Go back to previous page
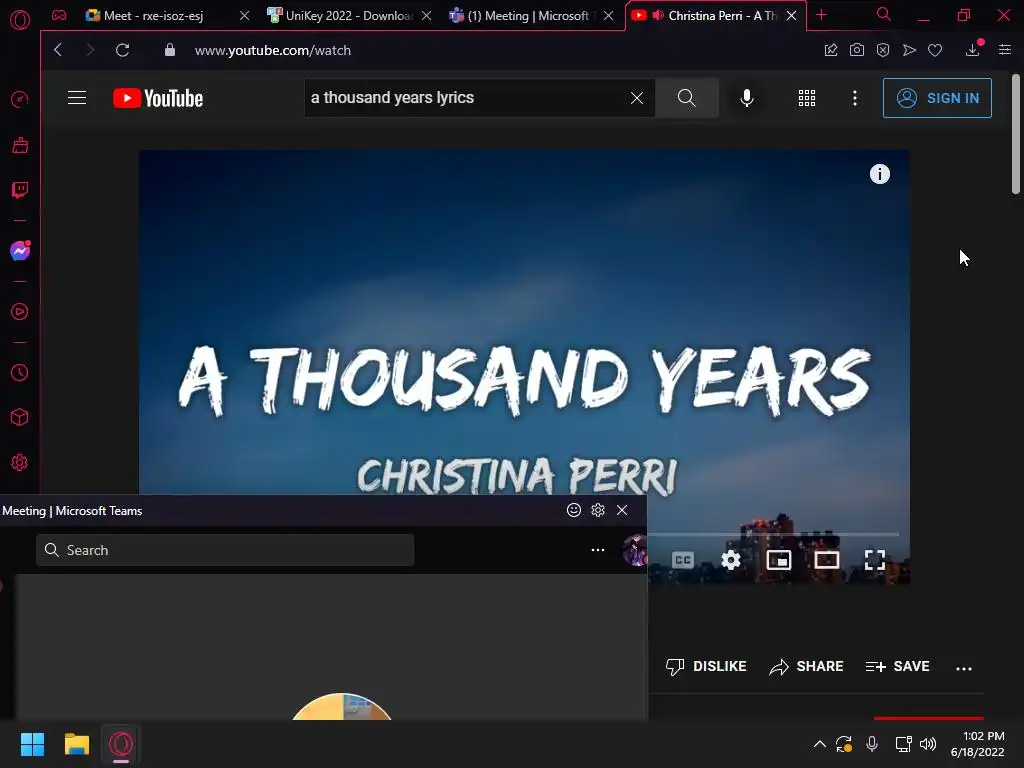 click(58, 50)
